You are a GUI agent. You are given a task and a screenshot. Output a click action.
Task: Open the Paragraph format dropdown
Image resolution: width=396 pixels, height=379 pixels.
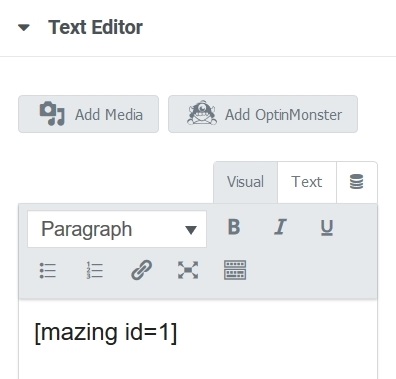point(117,229)
